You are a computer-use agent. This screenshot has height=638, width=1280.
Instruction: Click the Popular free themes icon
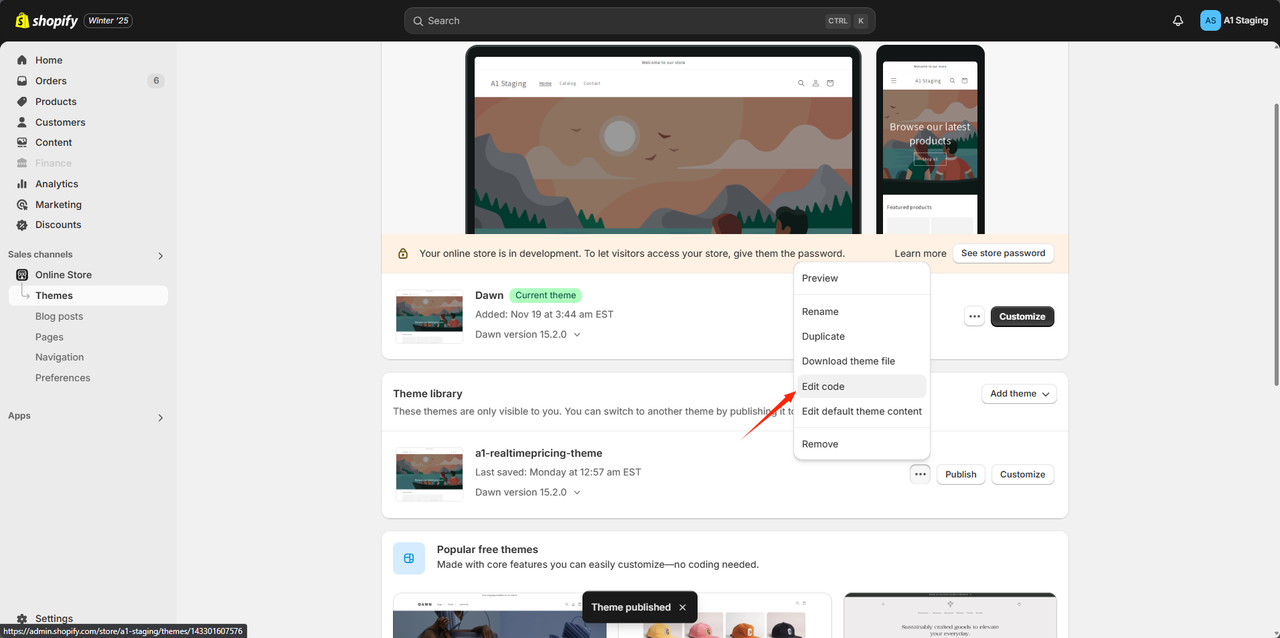pyautogui.click(x=409, y=558)
